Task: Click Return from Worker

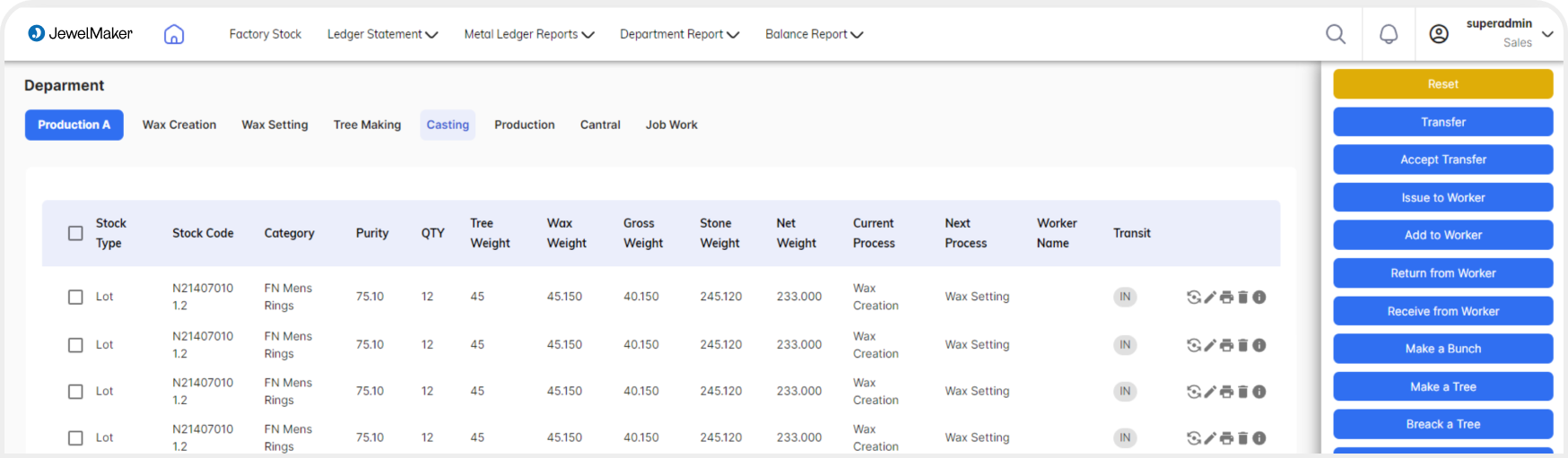Action: coord(1443,273)
